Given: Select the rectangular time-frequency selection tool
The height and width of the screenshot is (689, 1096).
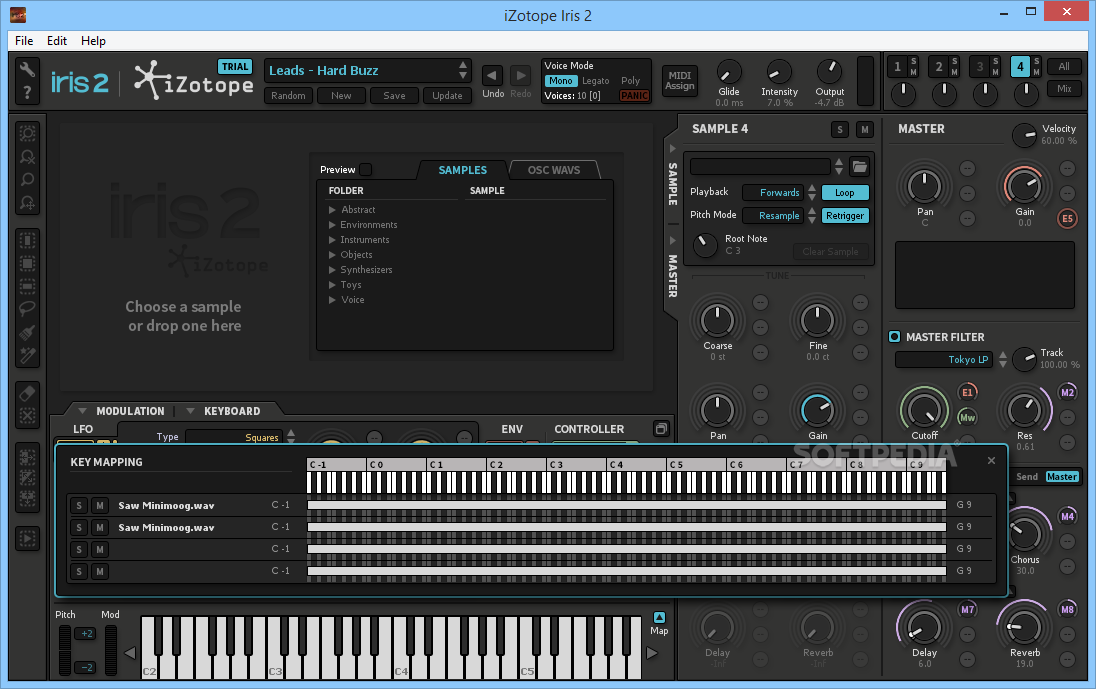Looking at the screenshot, I should [x=27, y=263].
